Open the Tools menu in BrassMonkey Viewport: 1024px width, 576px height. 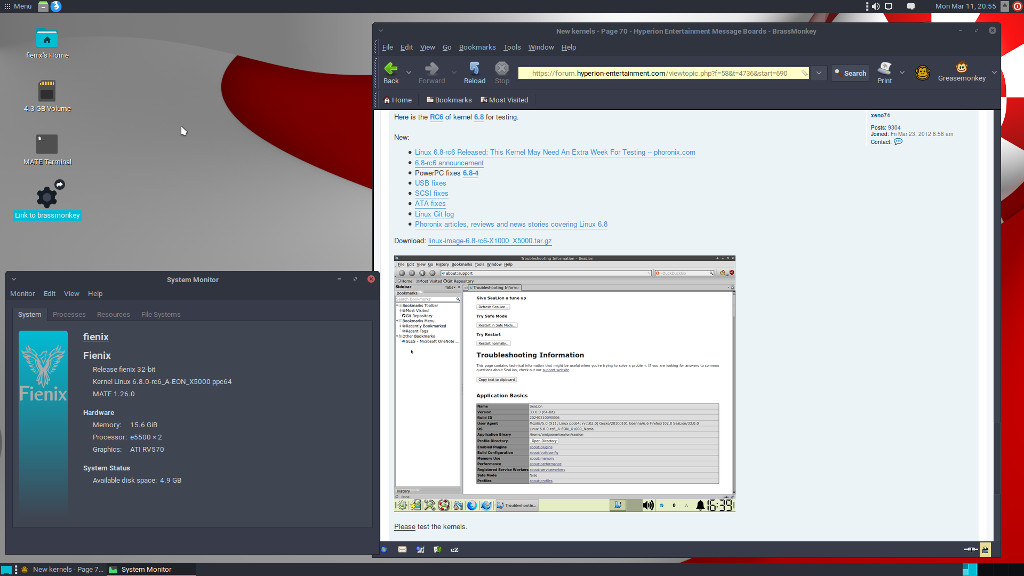pos(512,48)
